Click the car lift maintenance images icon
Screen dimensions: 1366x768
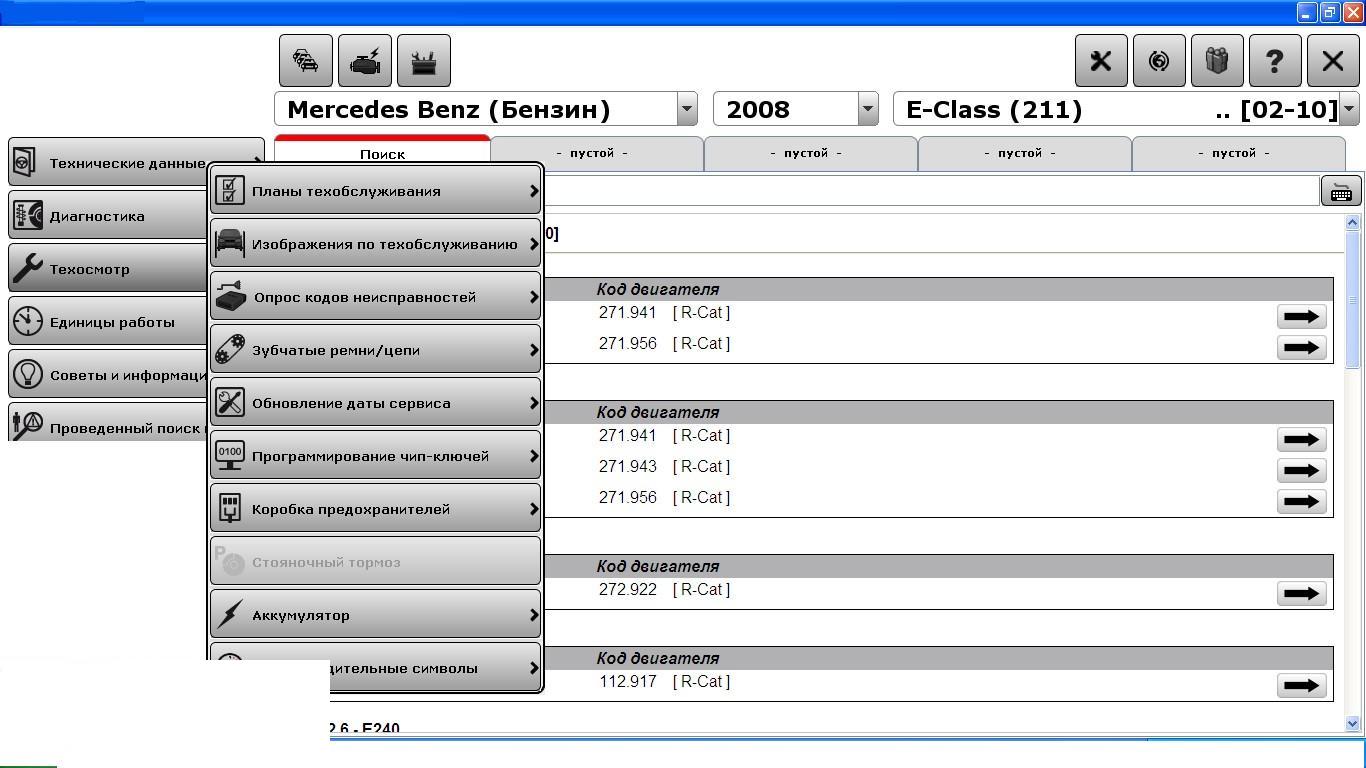[230, 243]
